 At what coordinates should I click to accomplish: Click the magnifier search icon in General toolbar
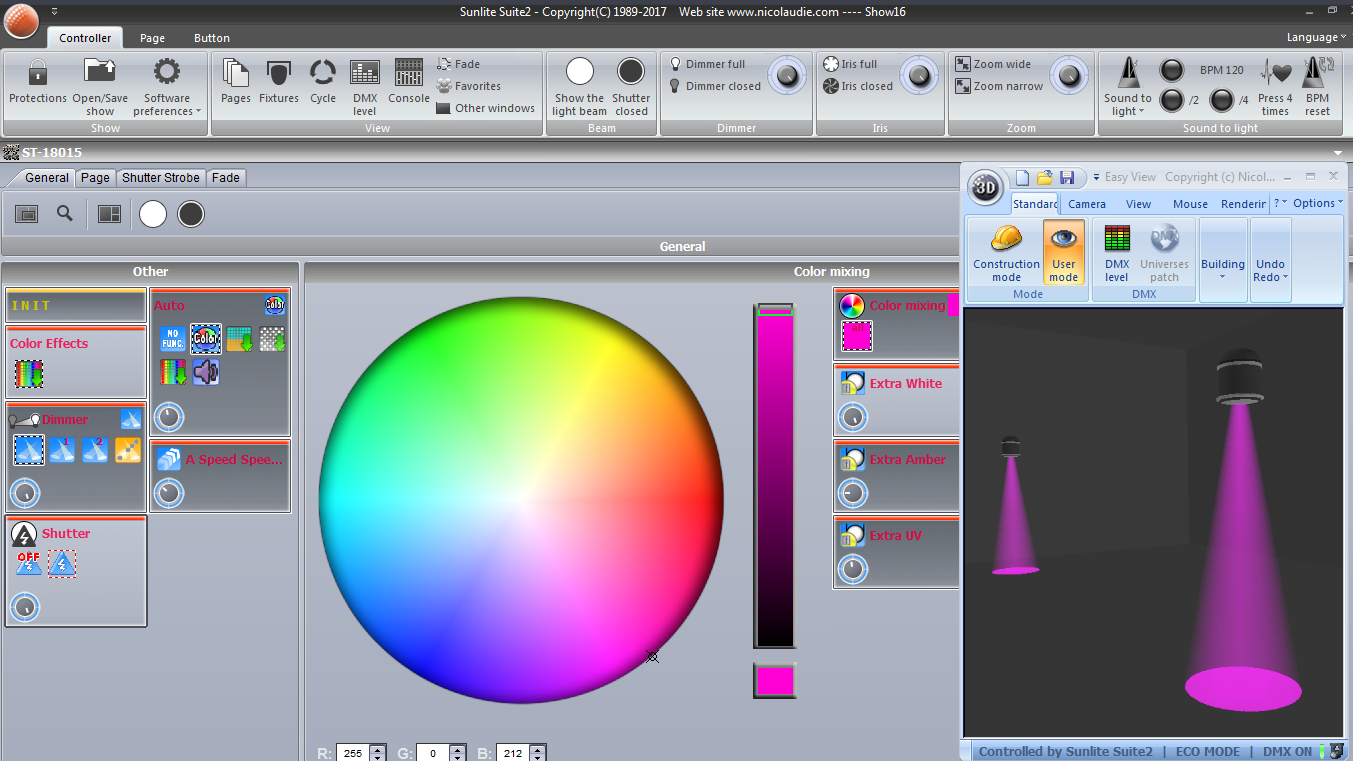pyautogui.click(x=65, y=213)
